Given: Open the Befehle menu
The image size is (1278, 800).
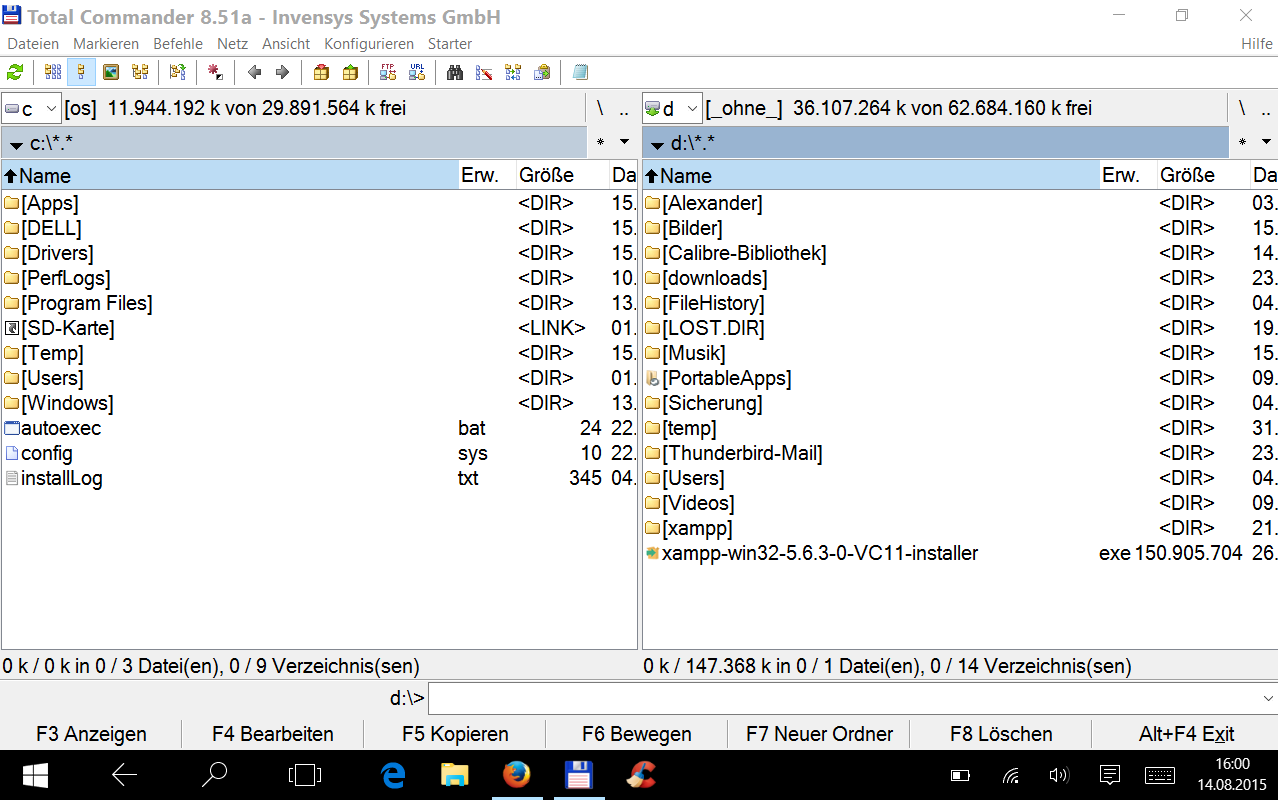Looking at the screenshot, I should click(178, 44).
